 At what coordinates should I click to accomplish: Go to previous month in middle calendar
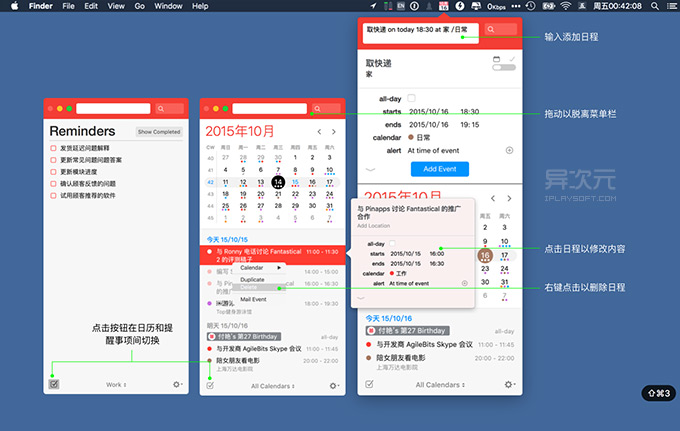pyautogui.click(x=319, y=131)
